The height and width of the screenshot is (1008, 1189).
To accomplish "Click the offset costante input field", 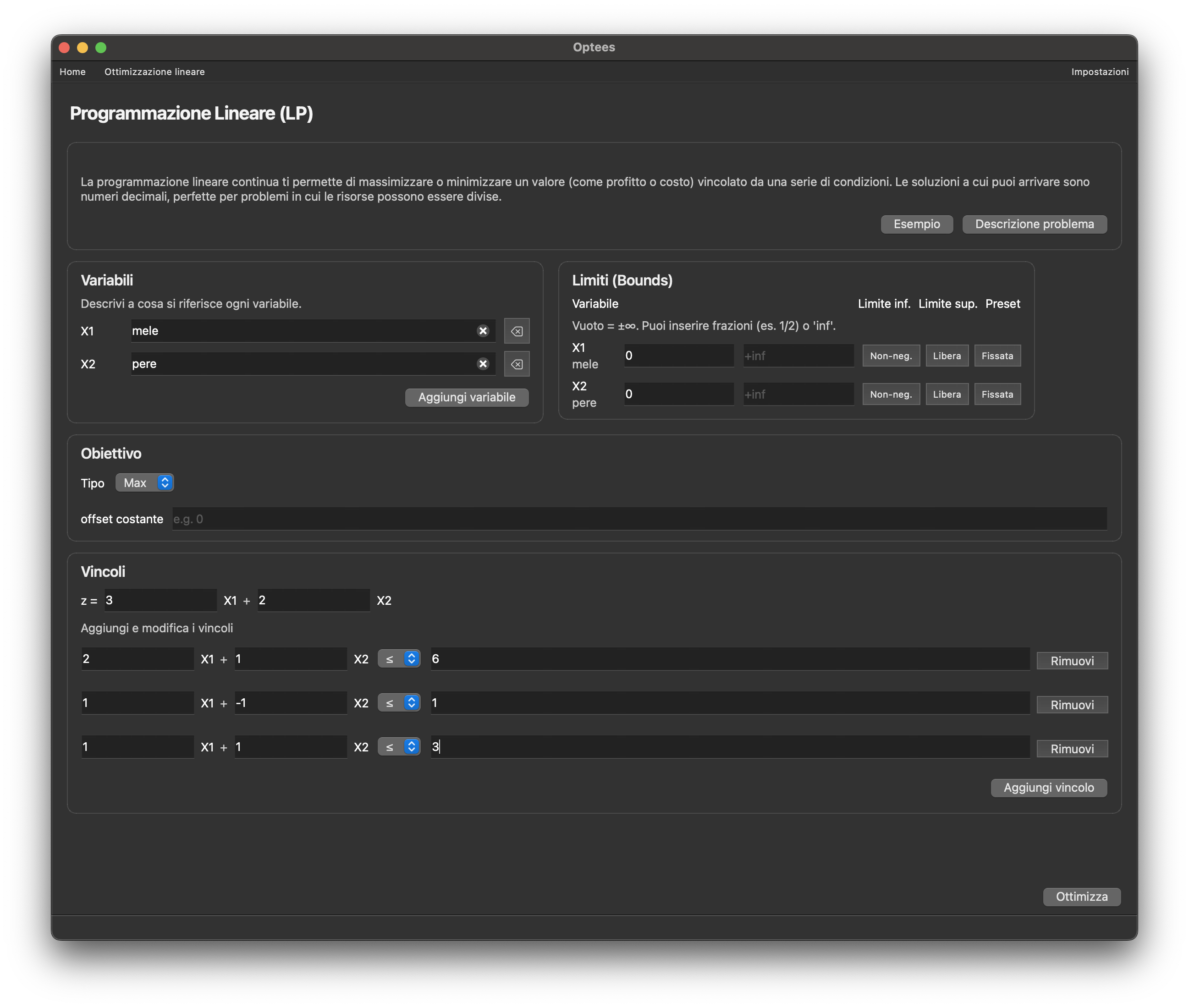I will (x=639, y=519).
